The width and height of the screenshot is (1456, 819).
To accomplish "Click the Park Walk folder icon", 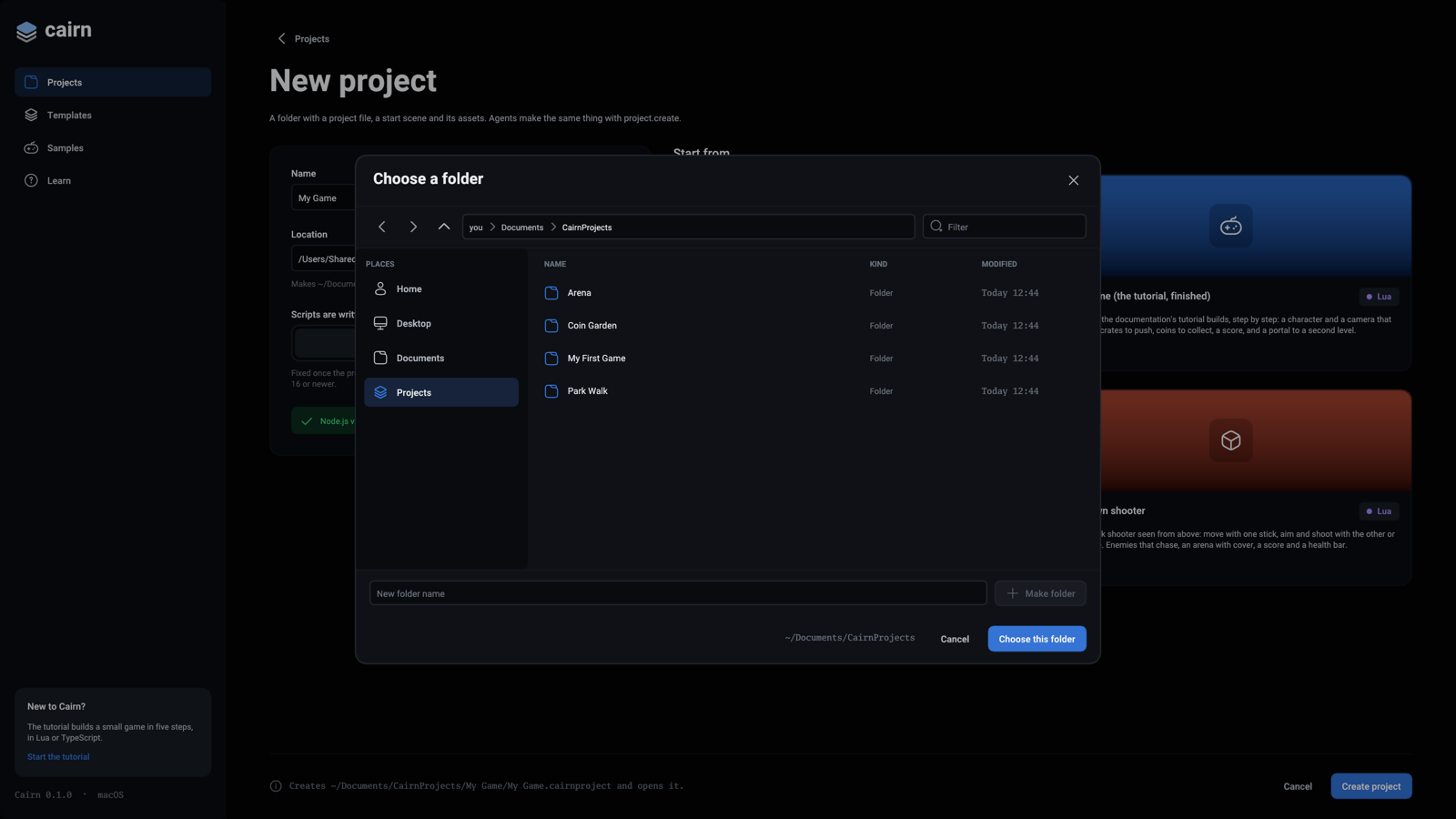I will (x=551, y=391).
